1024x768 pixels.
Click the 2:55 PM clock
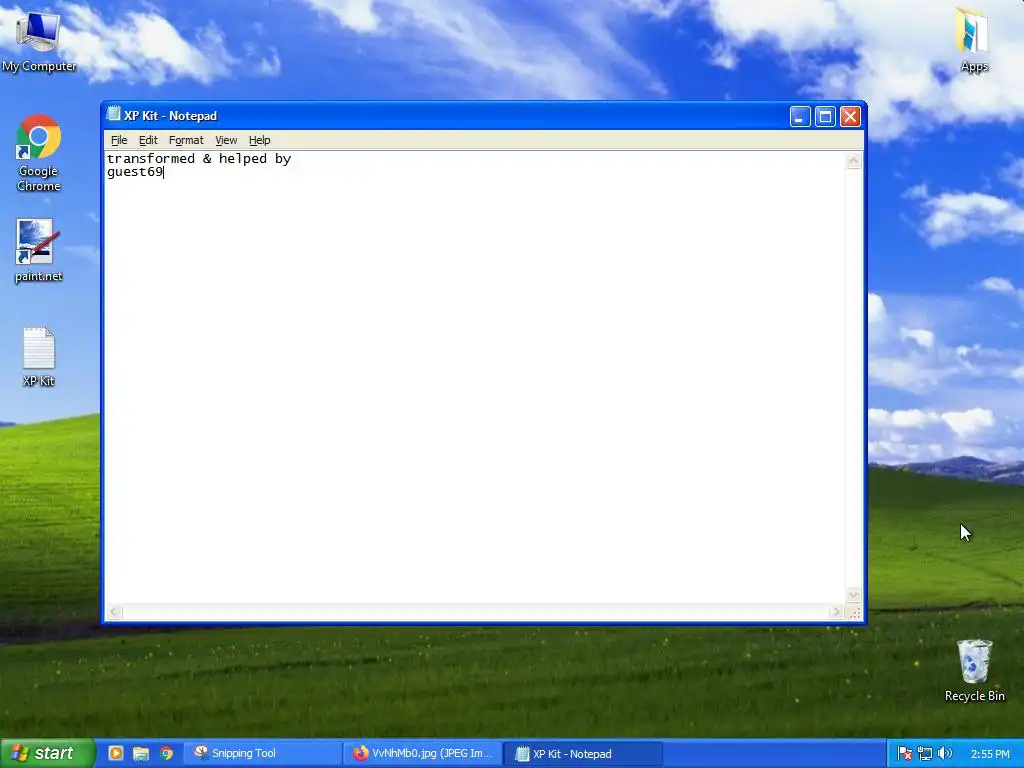(x=990, y=754)
